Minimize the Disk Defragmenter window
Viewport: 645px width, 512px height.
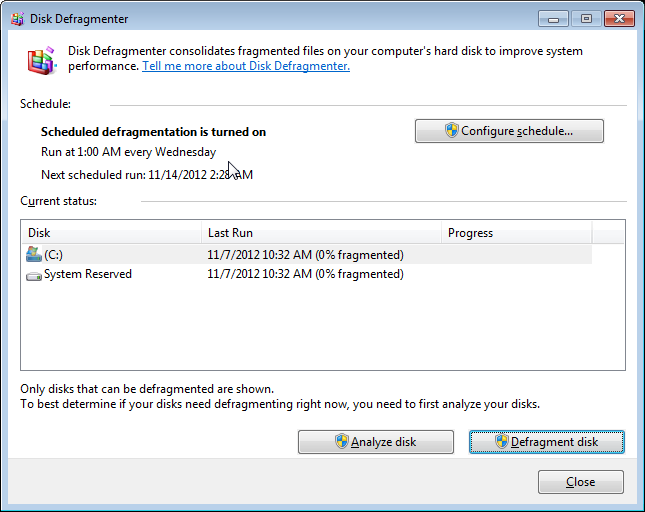[553, 18]
